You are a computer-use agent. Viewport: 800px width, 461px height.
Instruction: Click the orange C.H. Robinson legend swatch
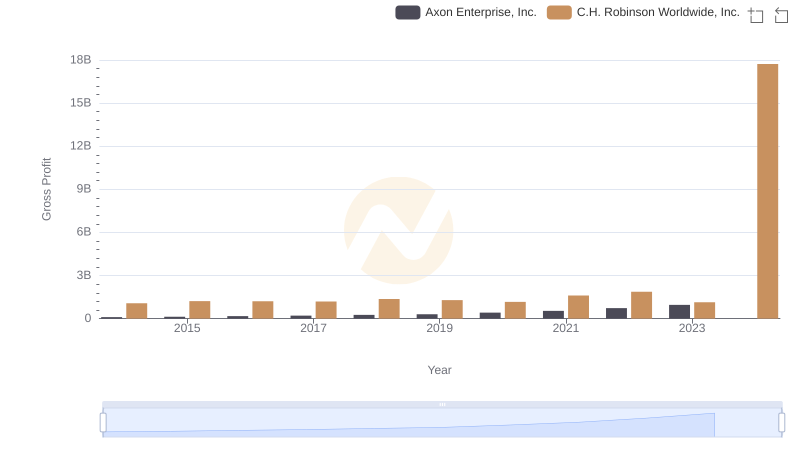559,12
